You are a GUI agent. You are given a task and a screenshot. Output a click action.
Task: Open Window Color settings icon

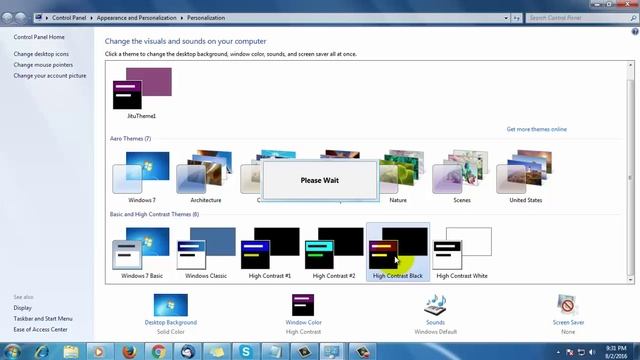[303, 305]
